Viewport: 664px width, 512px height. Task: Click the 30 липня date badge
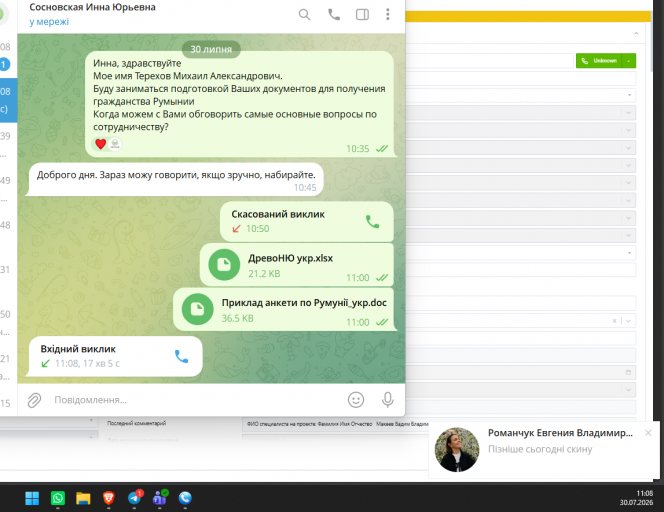[x=211, y=49]
